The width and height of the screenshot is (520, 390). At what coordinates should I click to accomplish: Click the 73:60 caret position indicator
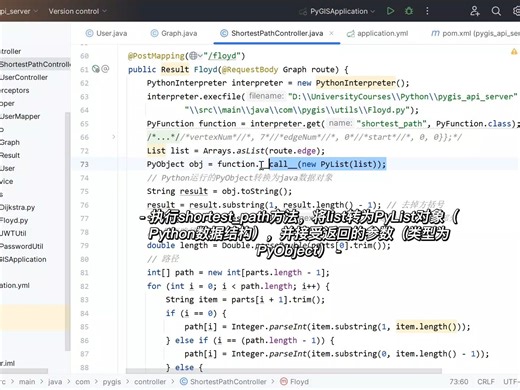click(459, 382)
